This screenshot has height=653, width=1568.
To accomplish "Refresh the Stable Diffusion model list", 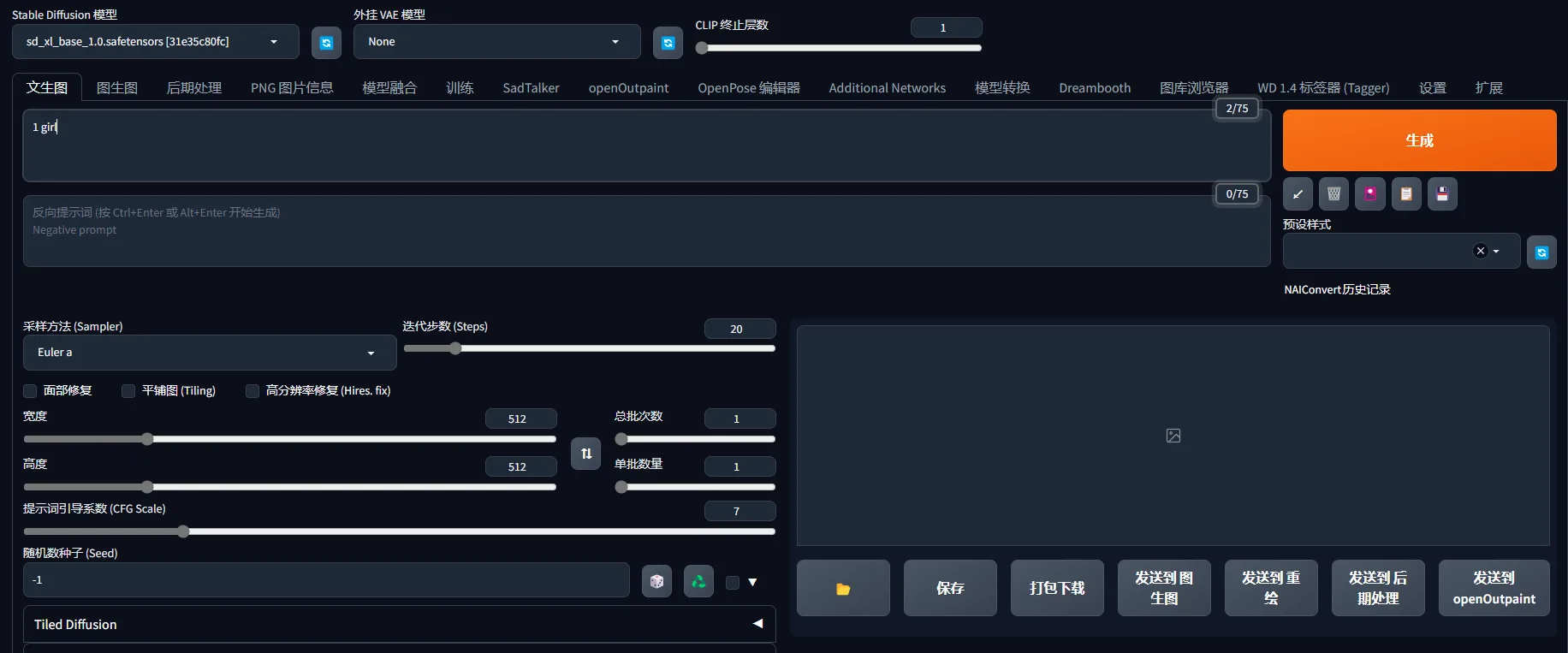I will 326,43.
